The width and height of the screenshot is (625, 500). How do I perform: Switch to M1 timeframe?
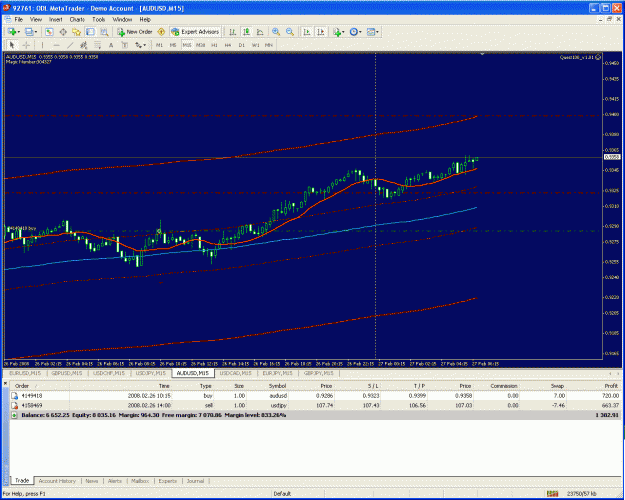pyautogui.click(x=159, y=45)
